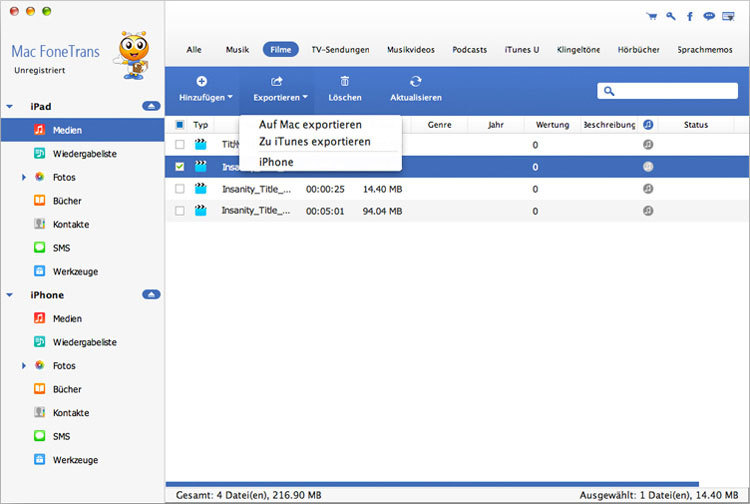
Task: Select the Filme tab
Action: pos(280,49)
